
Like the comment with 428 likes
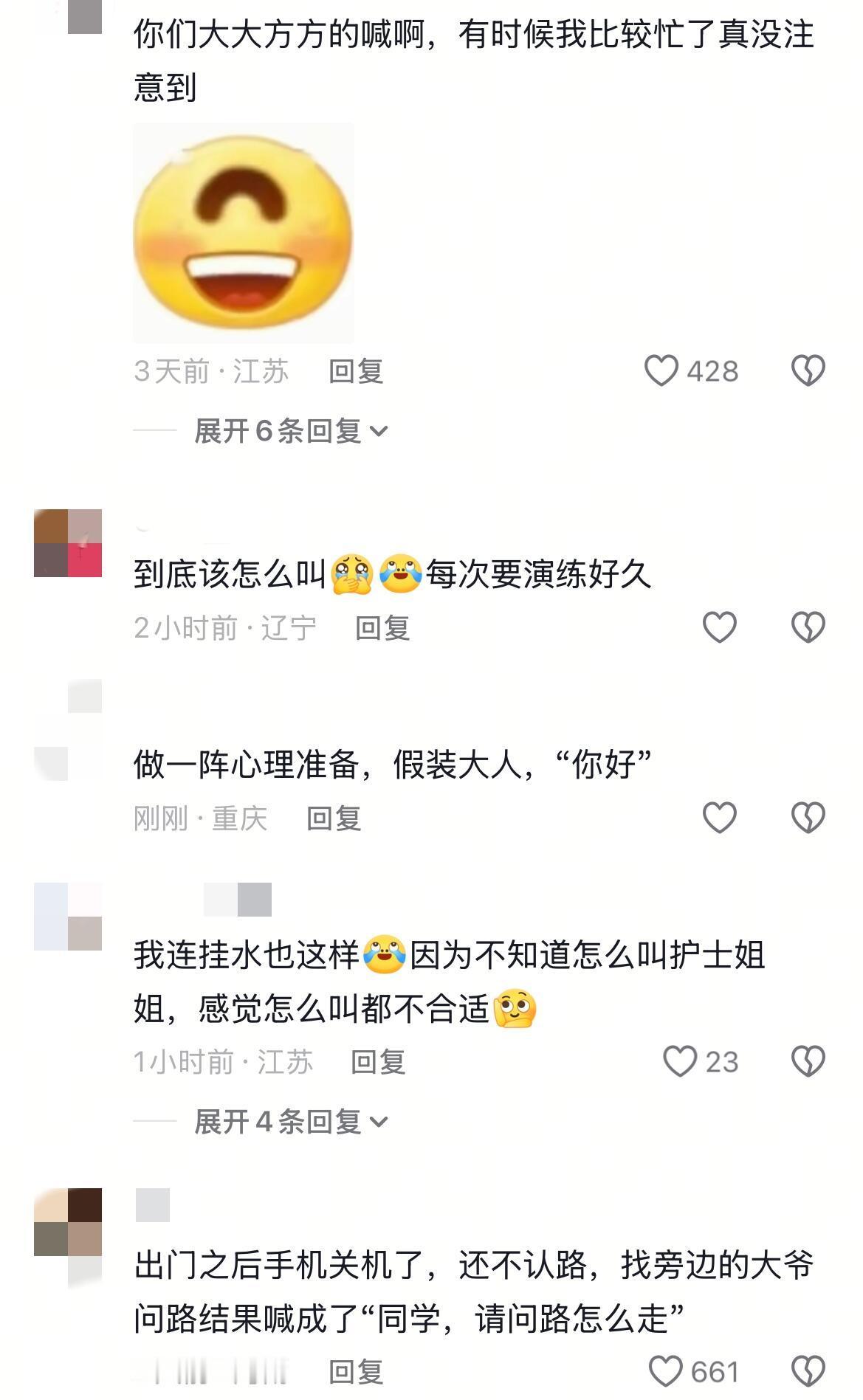[661, 370]
